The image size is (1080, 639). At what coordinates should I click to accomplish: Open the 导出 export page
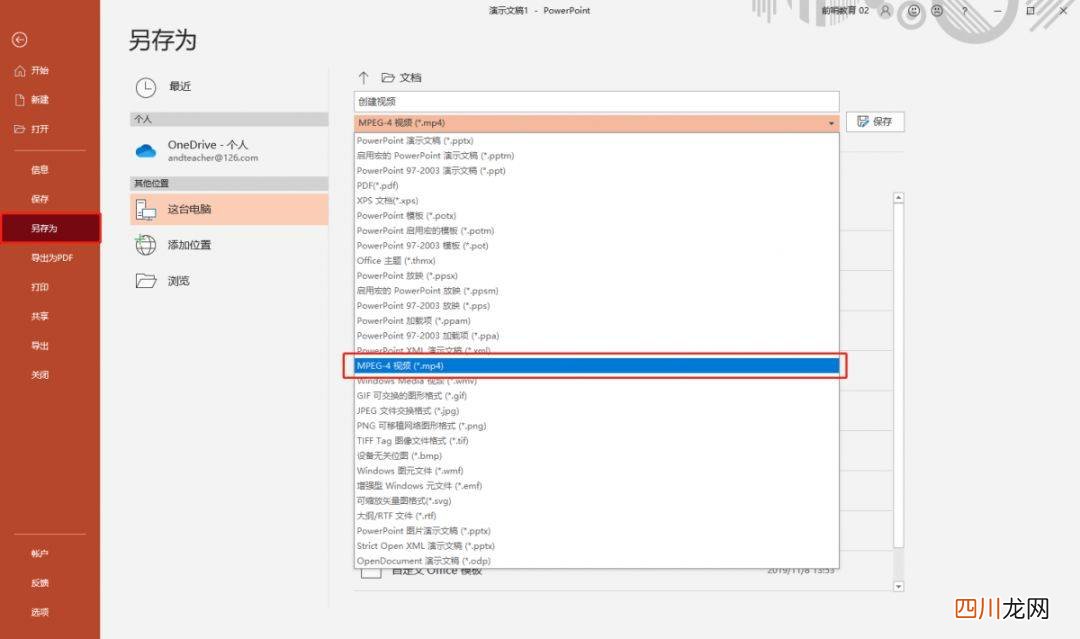[40, 346]
